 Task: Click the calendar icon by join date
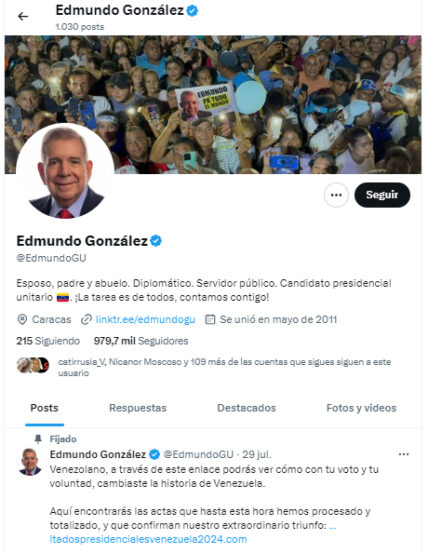point(210,320)
